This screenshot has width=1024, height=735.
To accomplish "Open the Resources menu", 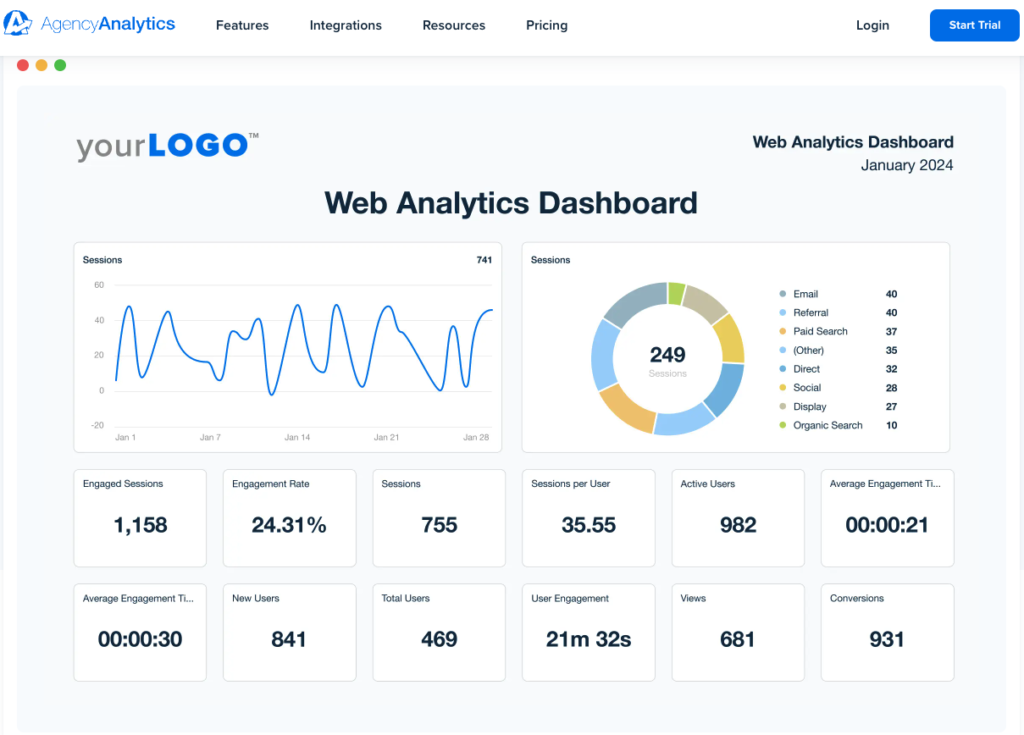I will 453,25.
